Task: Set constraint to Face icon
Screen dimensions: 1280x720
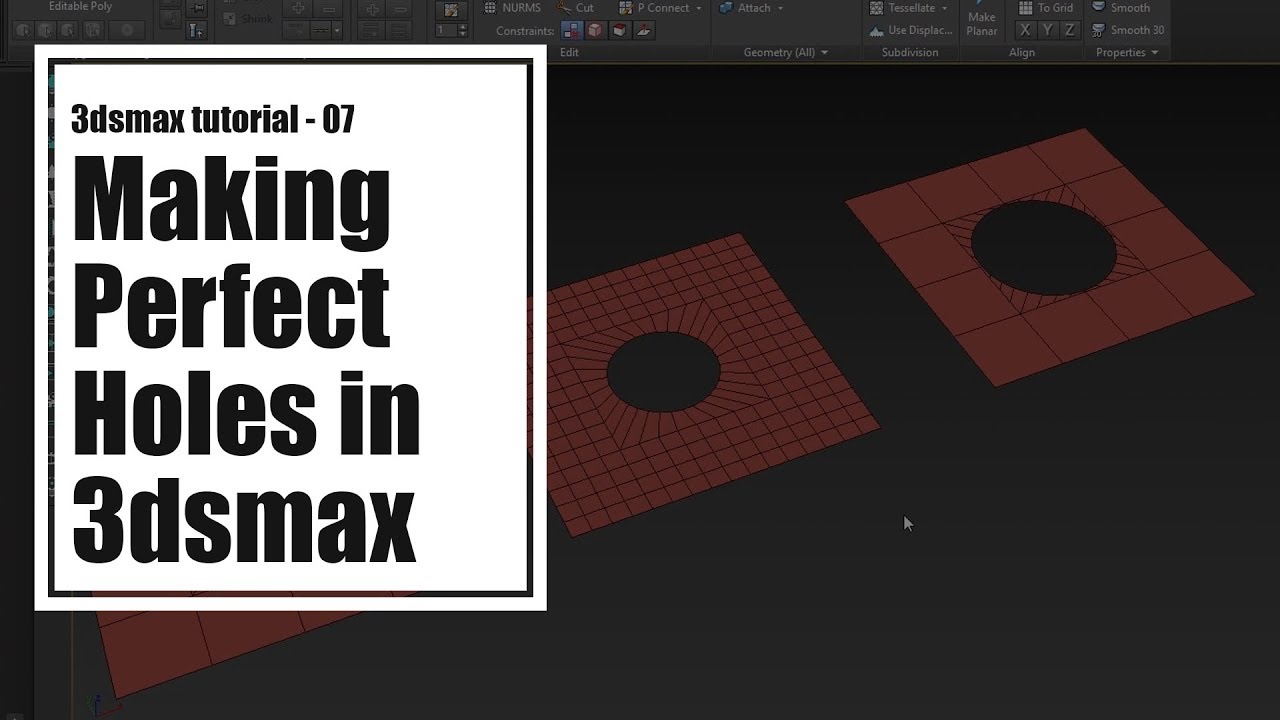Action: 619,31
